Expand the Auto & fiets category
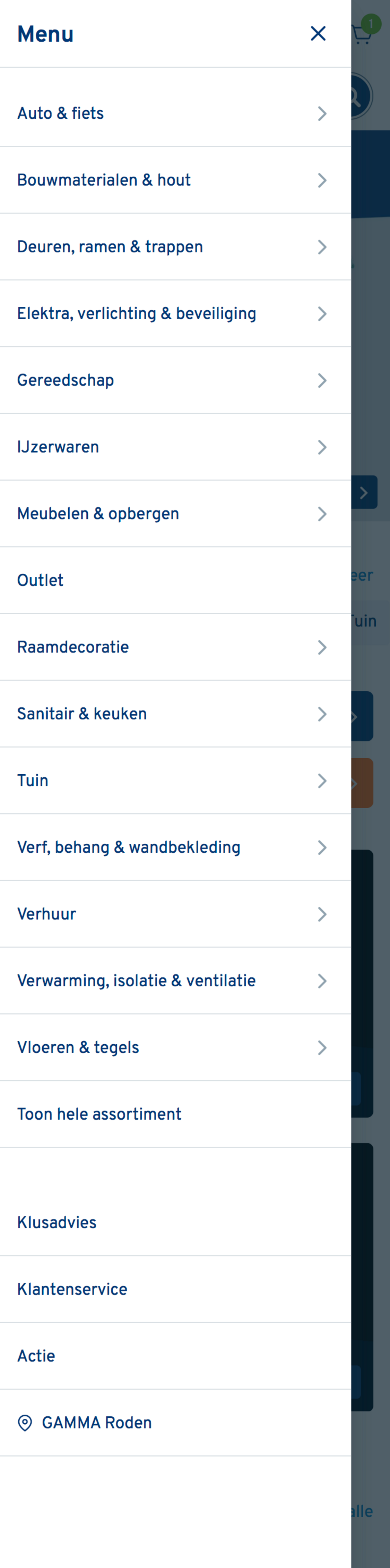390x1568 pixels. (x=322, y=113)
